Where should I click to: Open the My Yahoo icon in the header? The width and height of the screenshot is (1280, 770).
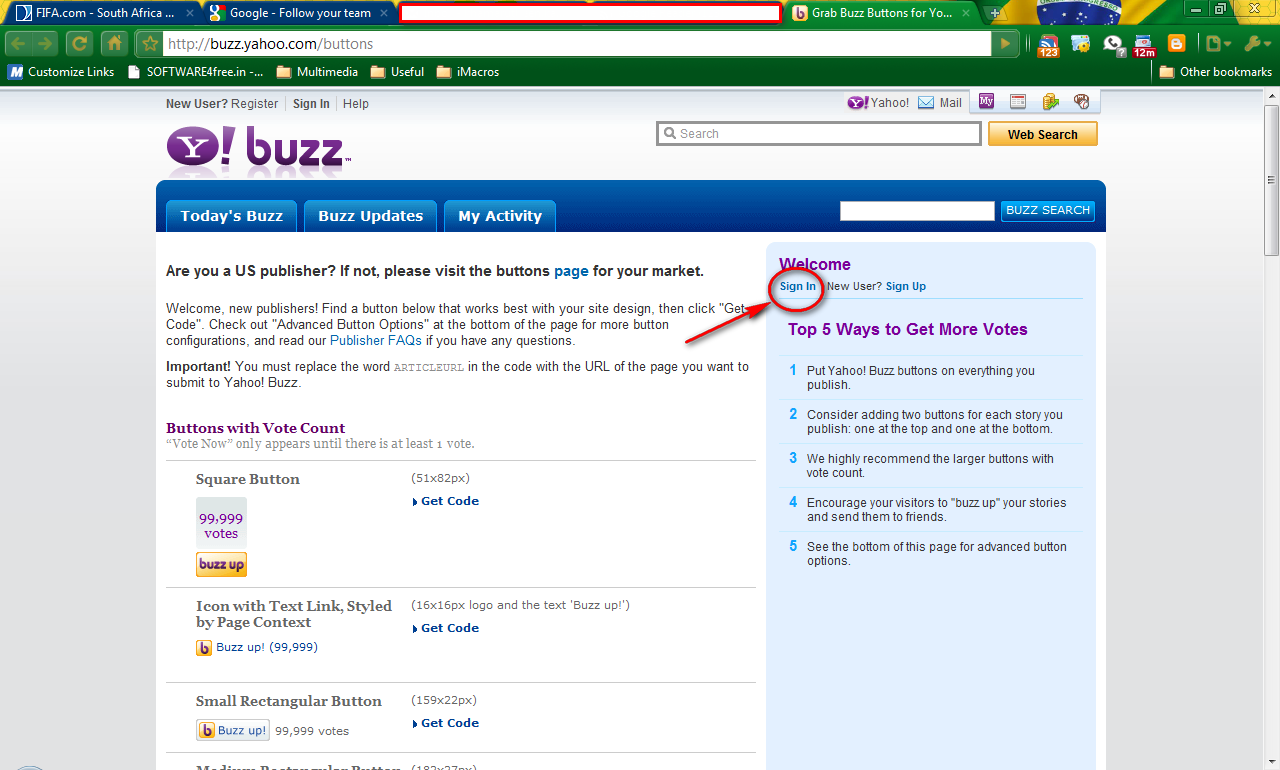point(986,100)
